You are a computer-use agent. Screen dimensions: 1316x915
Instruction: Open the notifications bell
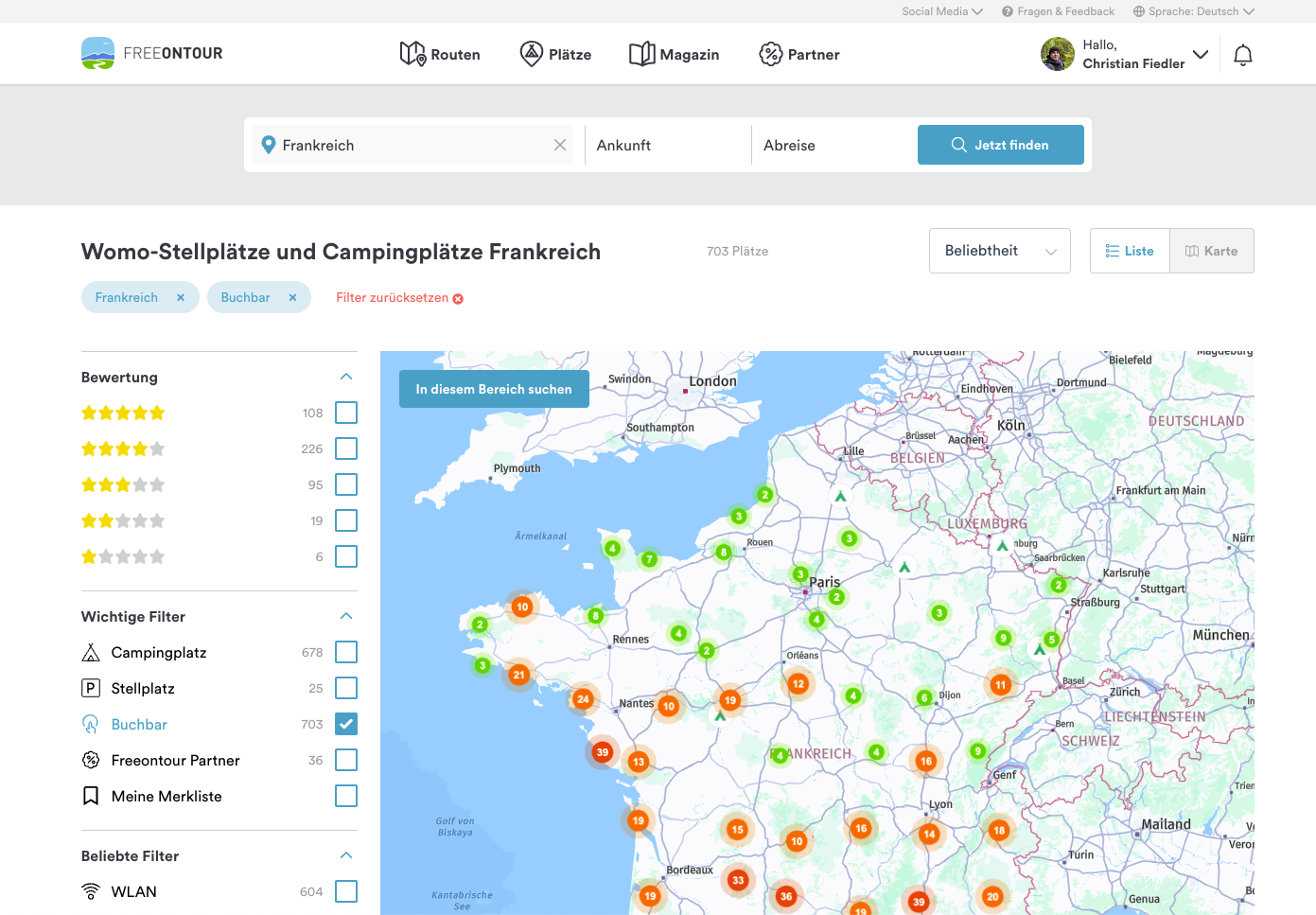[1243, 55]
